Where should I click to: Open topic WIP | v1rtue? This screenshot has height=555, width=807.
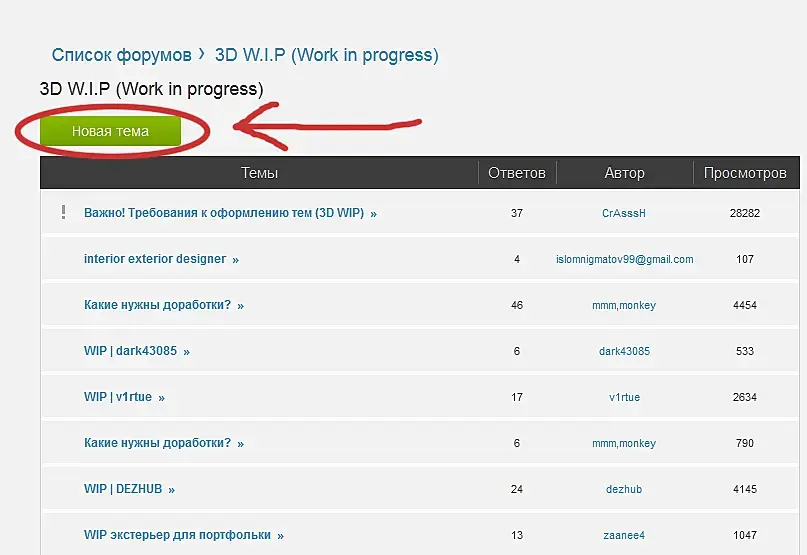click(118, 397)
